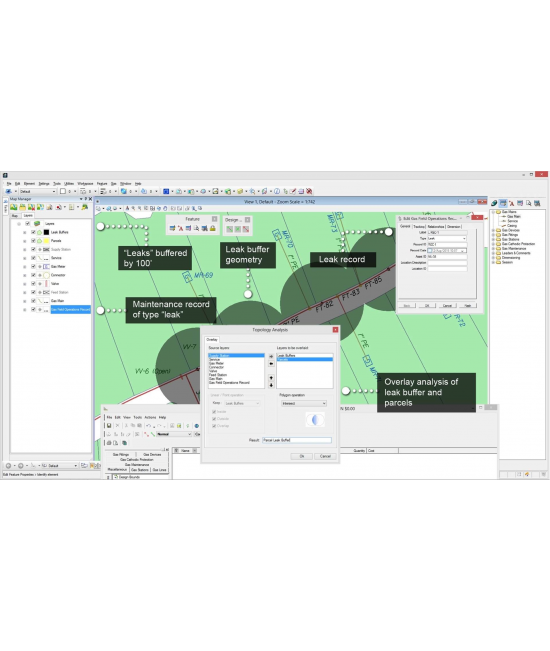Click the first icon in Map Manager toolbar
This screenshot has width=550, height=651.
point(14,207)
